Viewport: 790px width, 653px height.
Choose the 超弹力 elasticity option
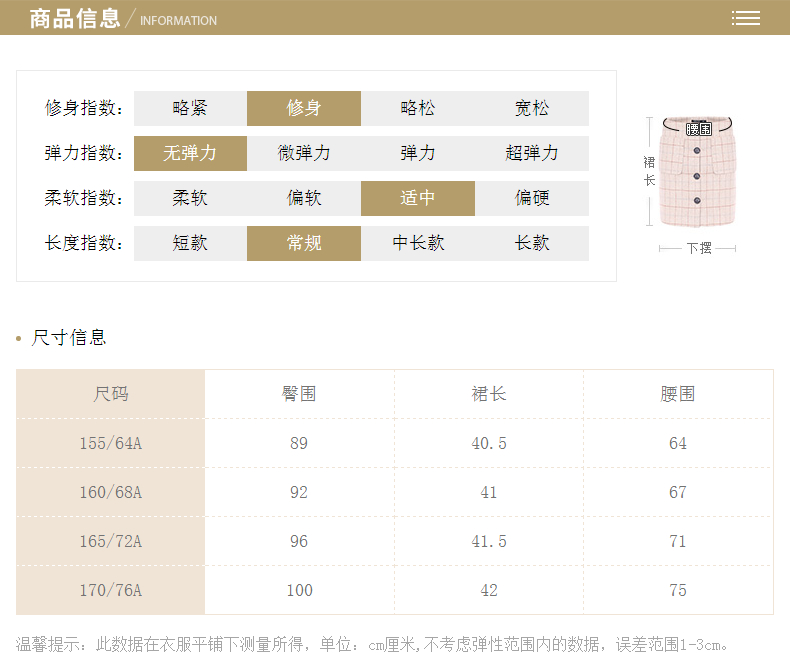(x=532, y=153)
